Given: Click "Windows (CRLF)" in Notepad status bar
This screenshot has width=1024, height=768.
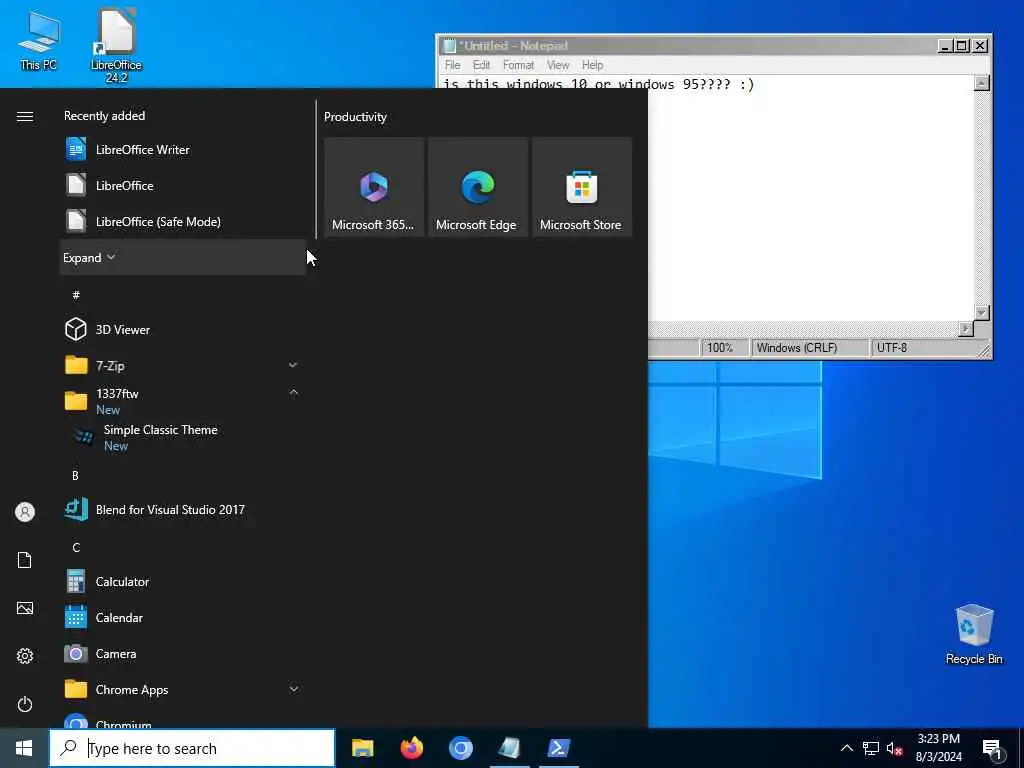Looking at the screenshot, I should pyautogui.click(x=797, y=347).
